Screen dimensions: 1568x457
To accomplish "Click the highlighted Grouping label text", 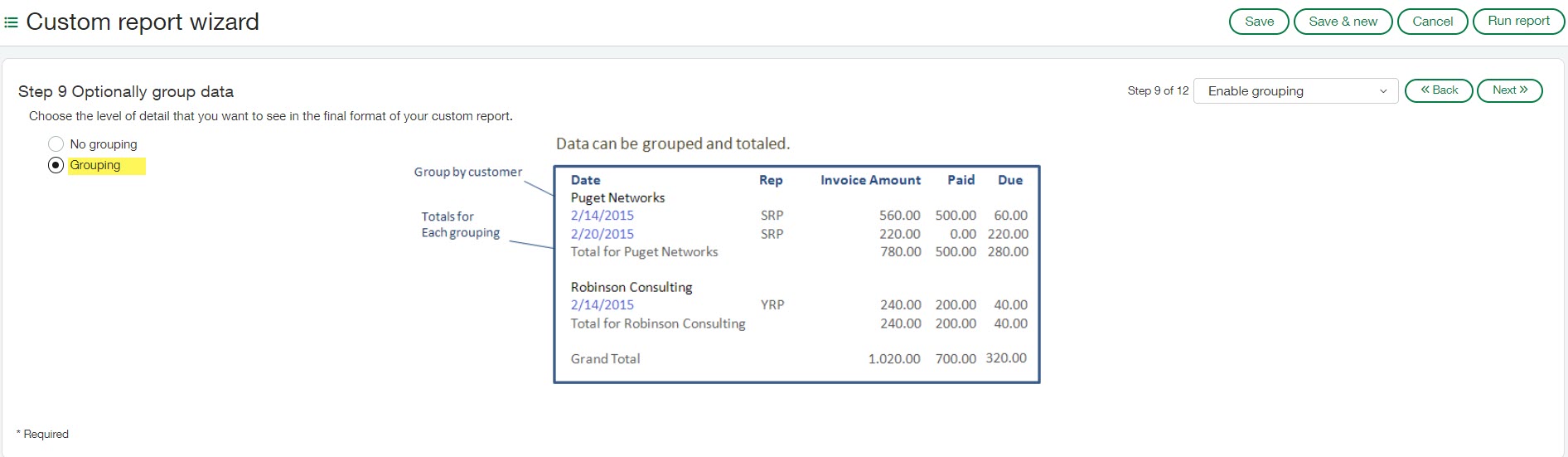I will click(x=95, y=165).
